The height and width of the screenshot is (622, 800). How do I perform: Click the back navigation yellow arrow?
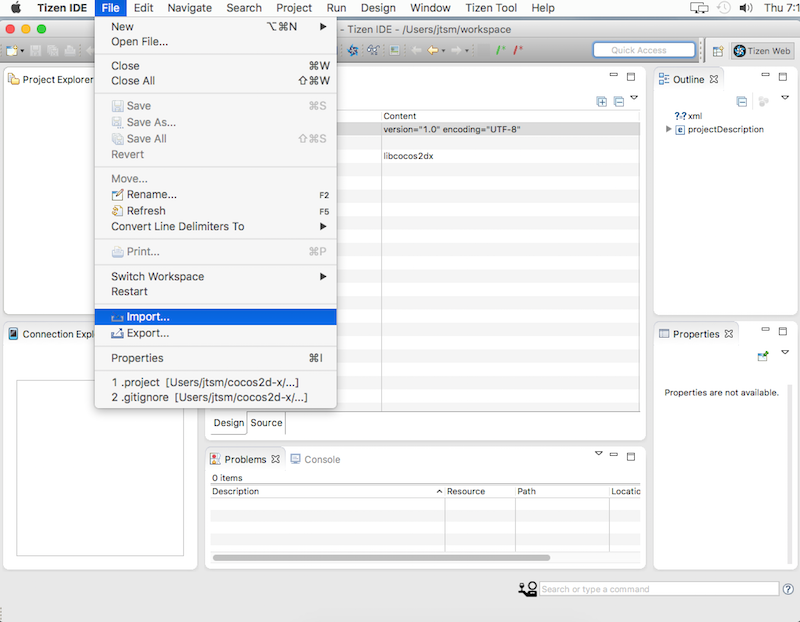433,50
